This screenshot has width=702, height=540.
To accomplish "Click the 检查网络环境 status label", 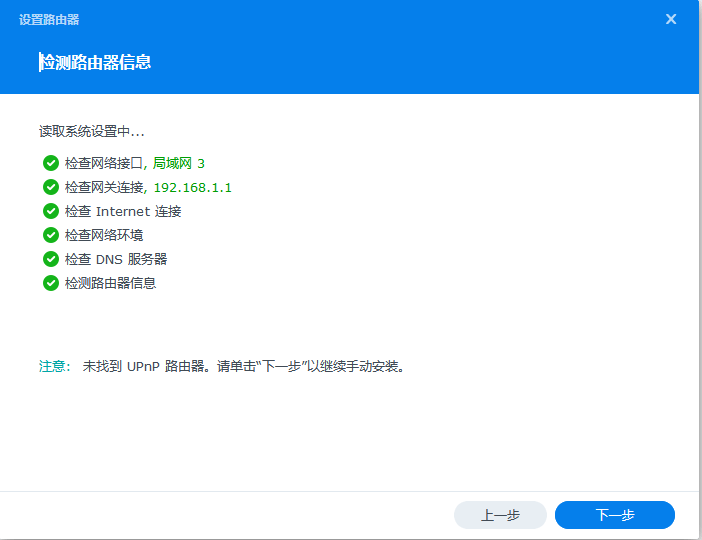I will pos(104,235).
